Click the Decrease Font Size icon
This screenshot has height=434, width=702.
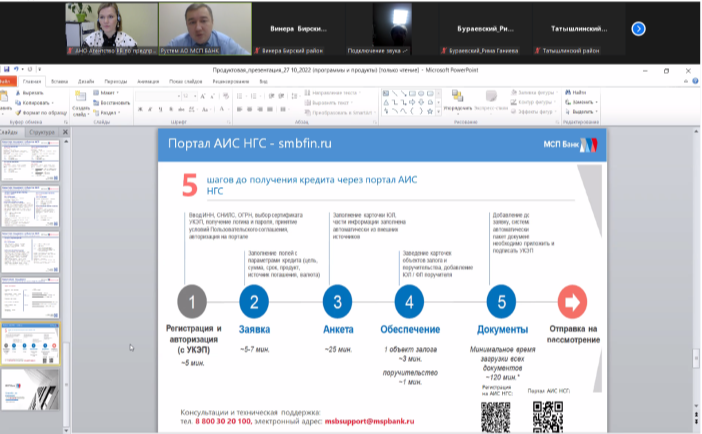[x=213, y=96]
